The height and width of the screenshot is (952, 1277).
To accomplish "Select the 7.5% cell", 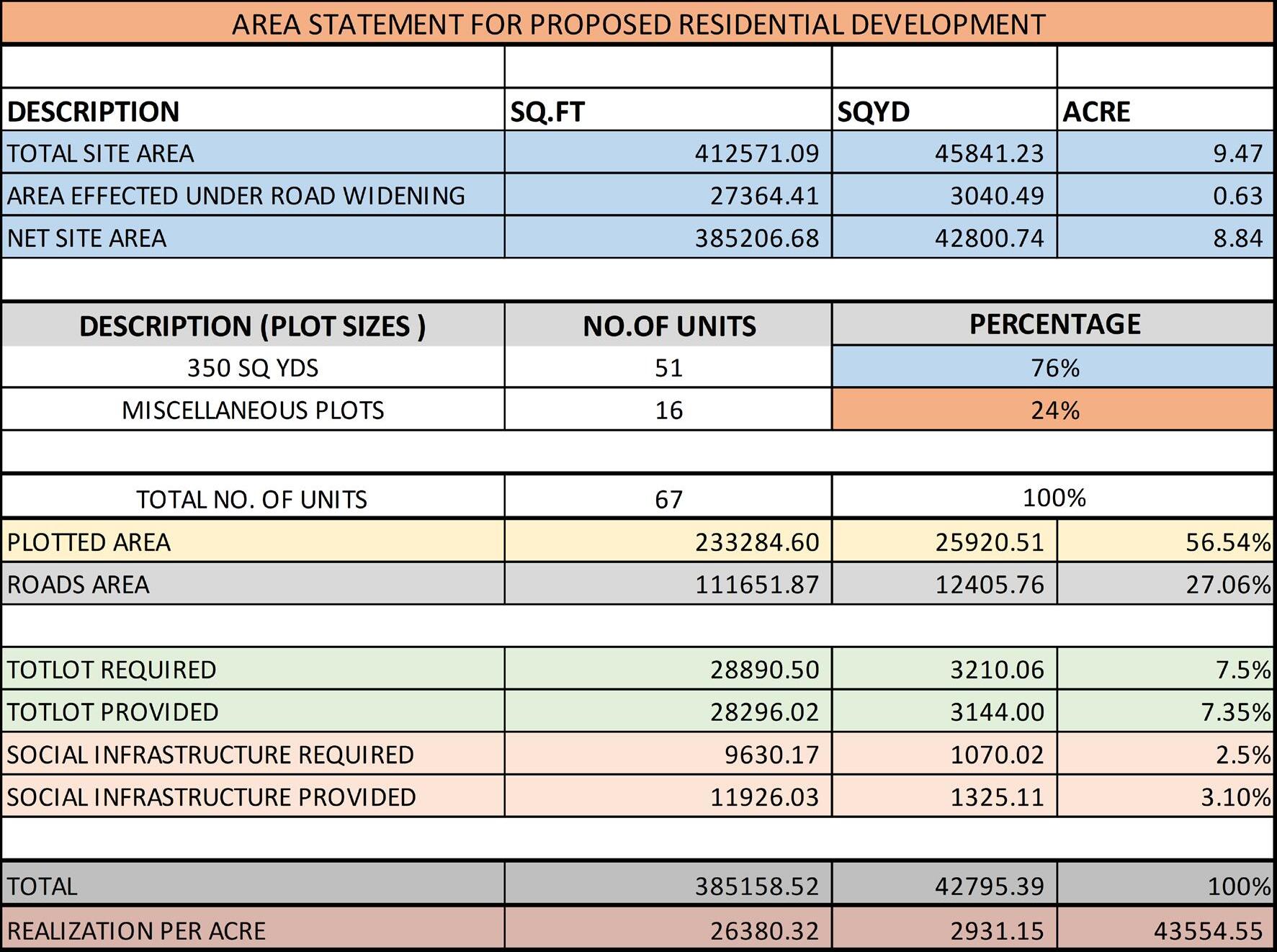I will coord(1165,668).
